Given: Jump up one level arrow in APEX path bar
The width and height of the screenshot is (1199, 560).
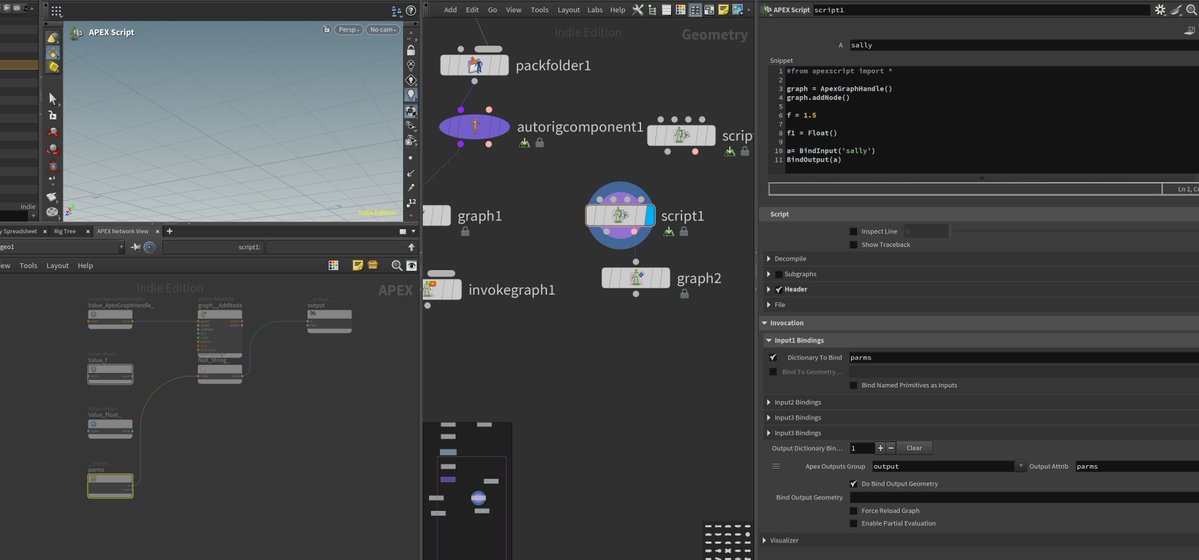Looking at the screenshot, I should pyautogui.click(x=411, y=247).
